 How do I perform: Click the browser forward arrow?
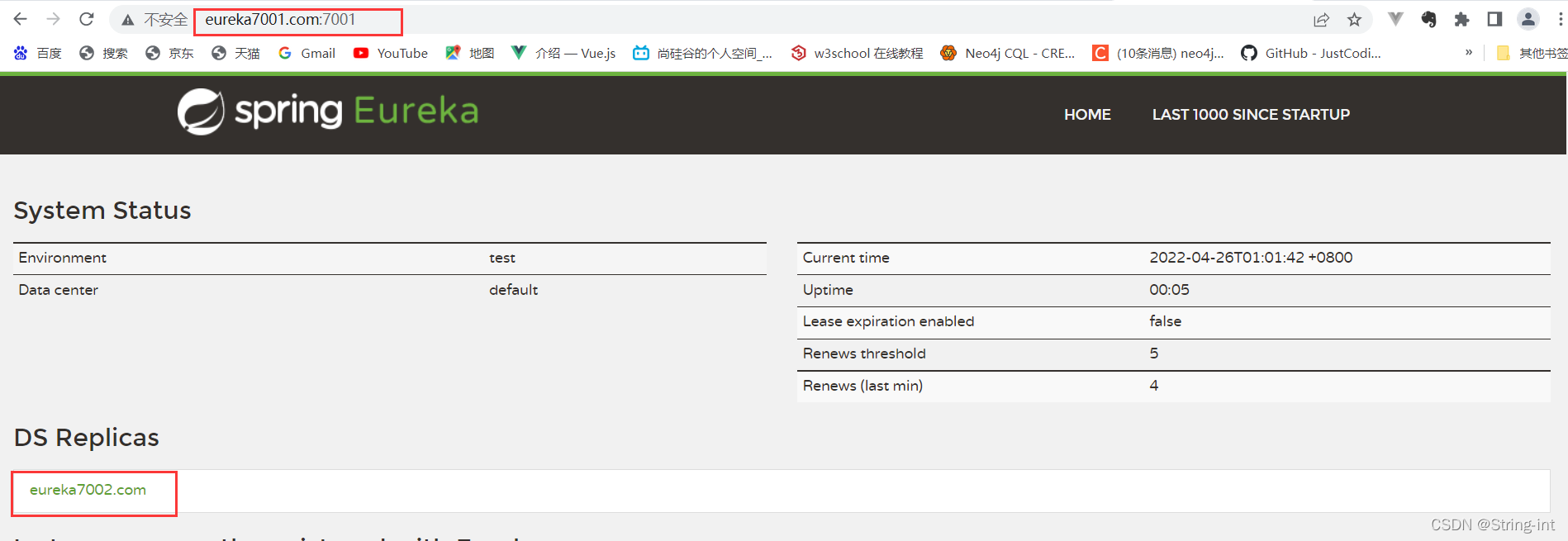[54, 19]
